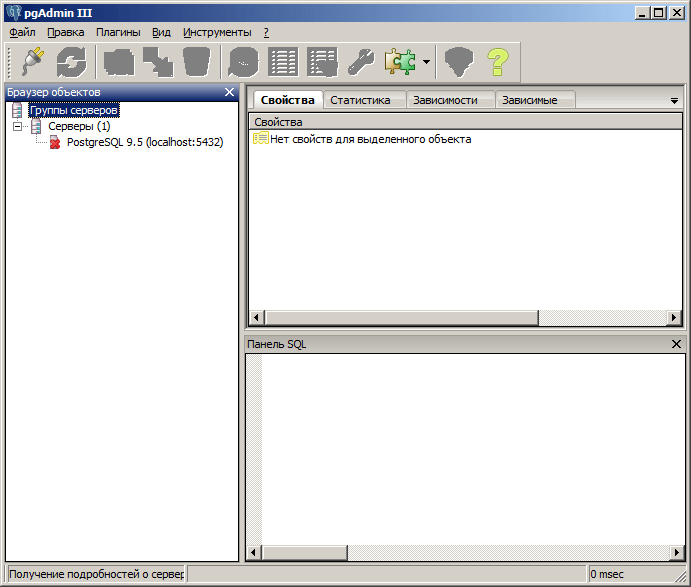Image resolution: width=691 pixels, height=587 pixels.
Task: Click properties pane scroll right arrow
Action: pyautogui.click(x=674, y=317)
